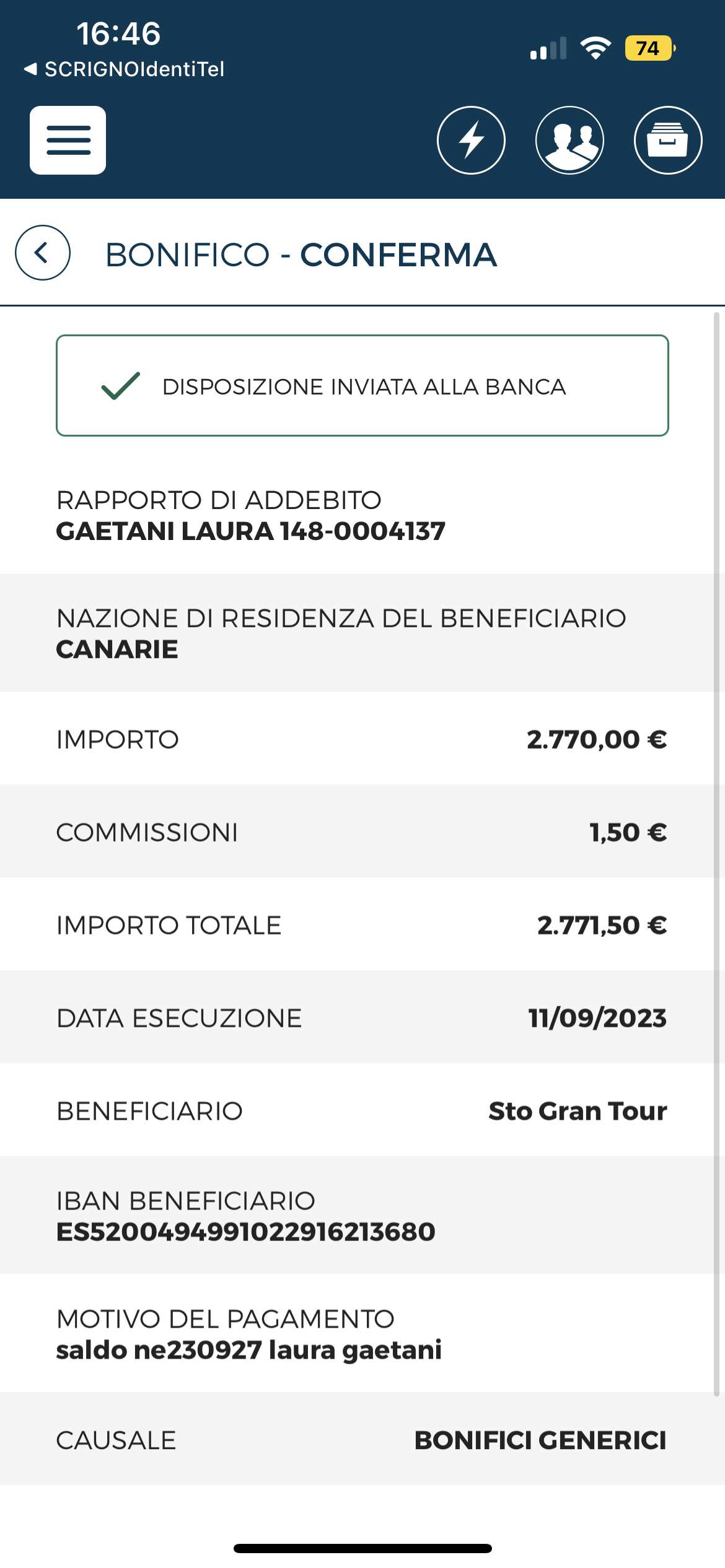The image size is (725, 1568).
Task: Select the Beneficiario Sto Gran Tour row
Action: coord(358,1110)
